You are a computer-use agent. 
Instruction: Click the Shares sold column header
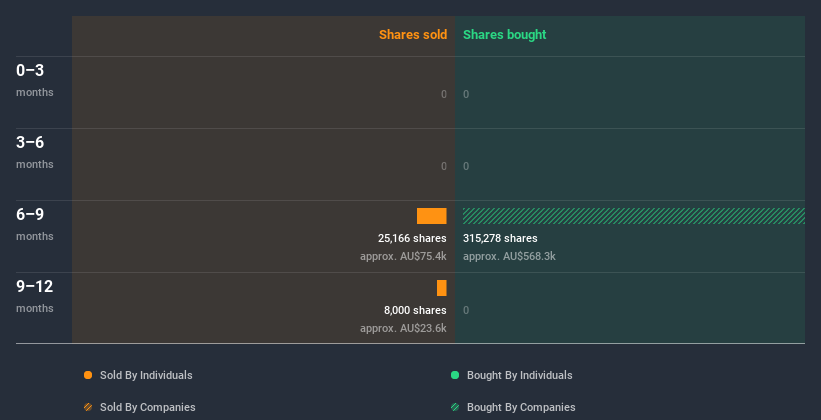tap(413, 35)
